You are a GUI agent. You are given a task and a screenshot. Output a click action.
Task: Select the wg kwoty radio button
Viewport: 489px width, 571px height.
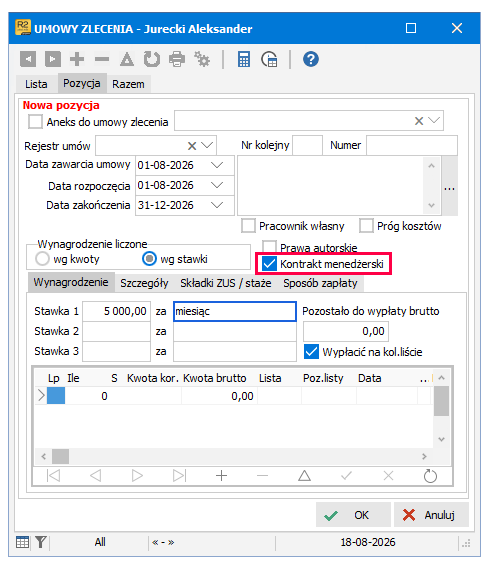[42, 259]
